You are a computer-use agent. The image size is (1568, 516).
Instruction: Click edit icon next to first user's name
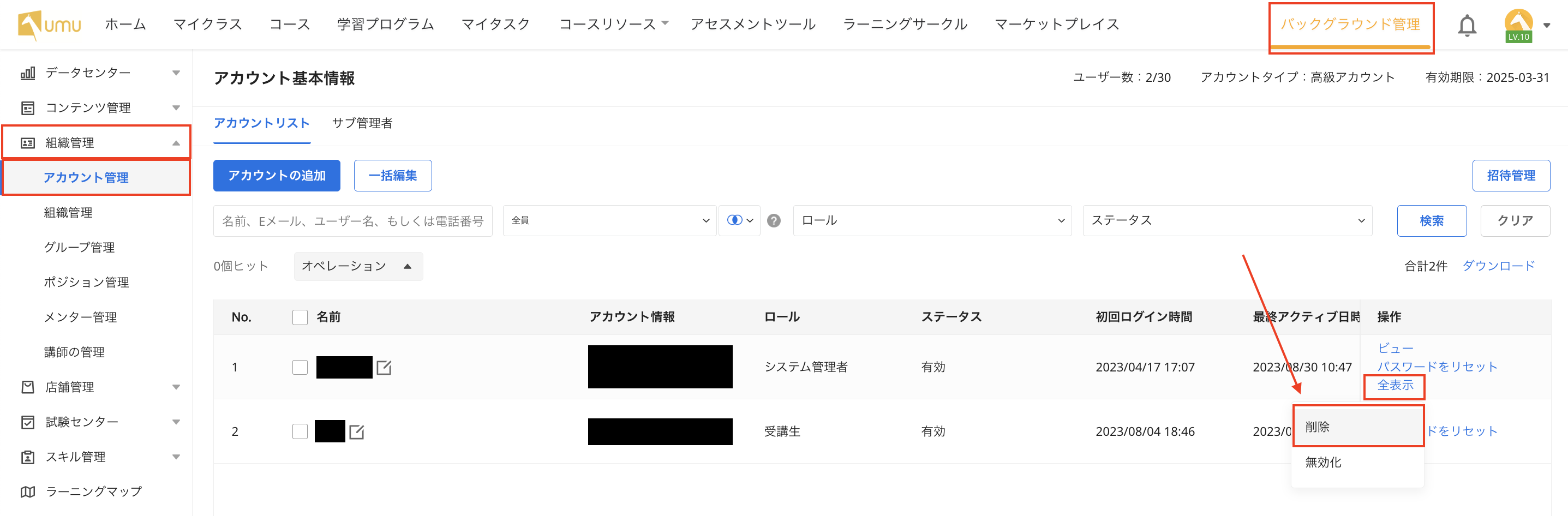click(x=384, y=368)
